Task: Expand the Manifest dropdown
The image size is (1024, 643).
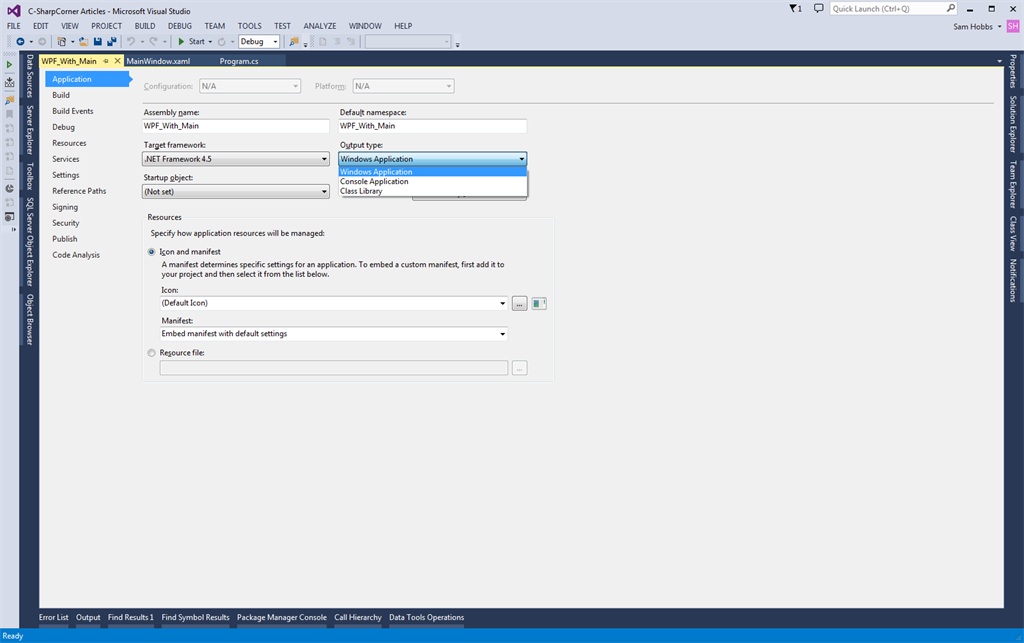Action: 334,334
